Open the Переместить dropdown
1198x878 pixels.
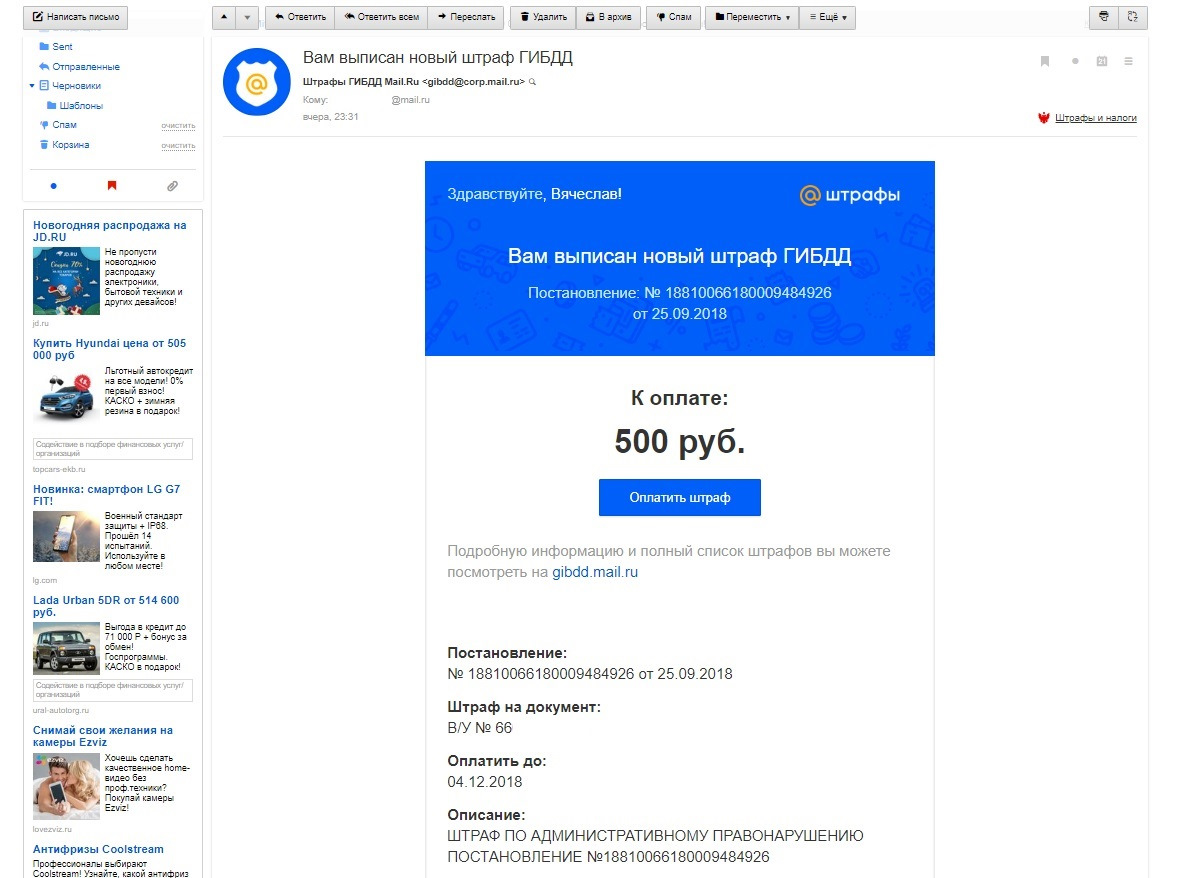point(752,17)
